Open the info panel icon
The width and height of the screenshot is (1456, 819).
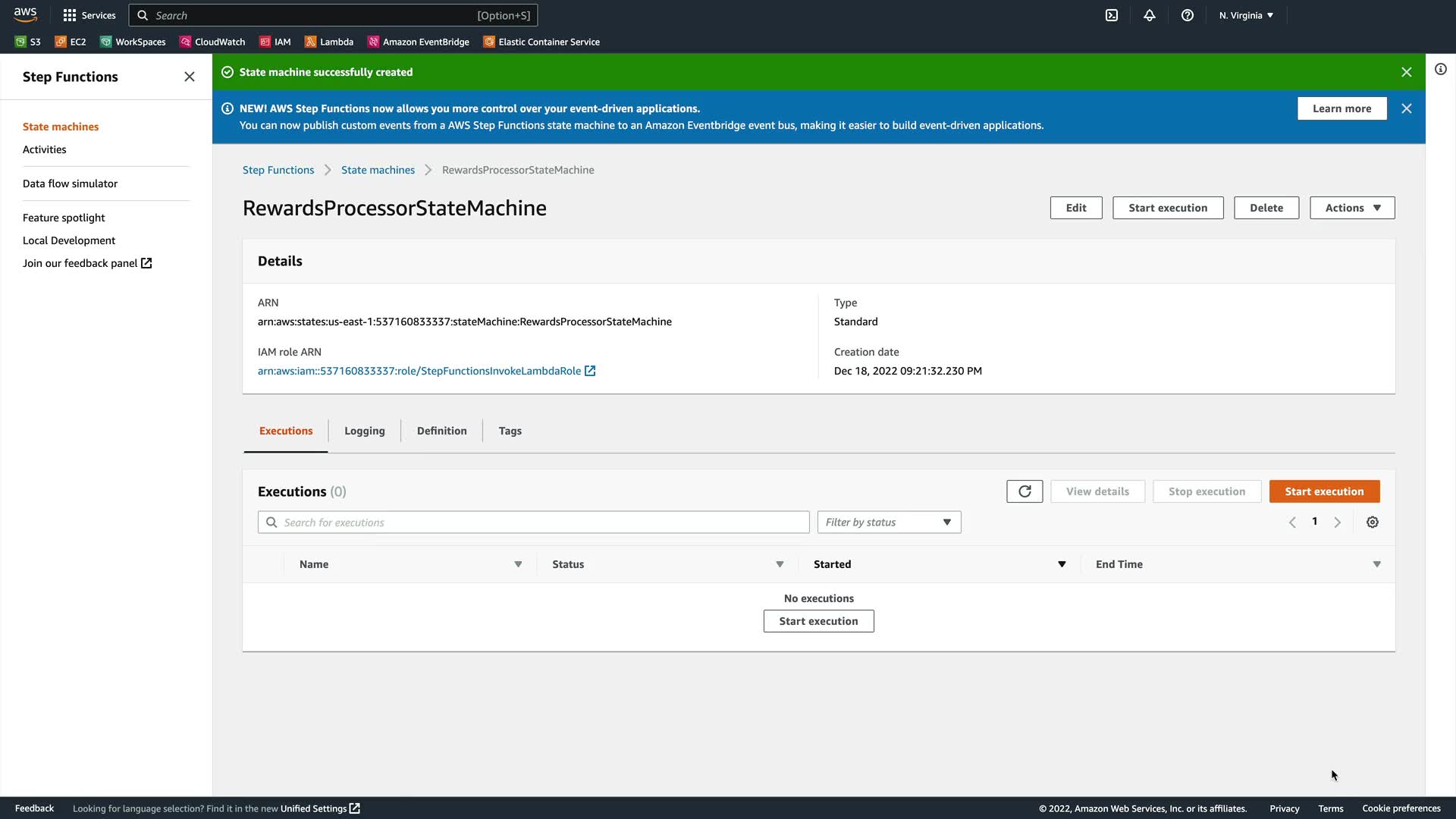pos(1441,69)
